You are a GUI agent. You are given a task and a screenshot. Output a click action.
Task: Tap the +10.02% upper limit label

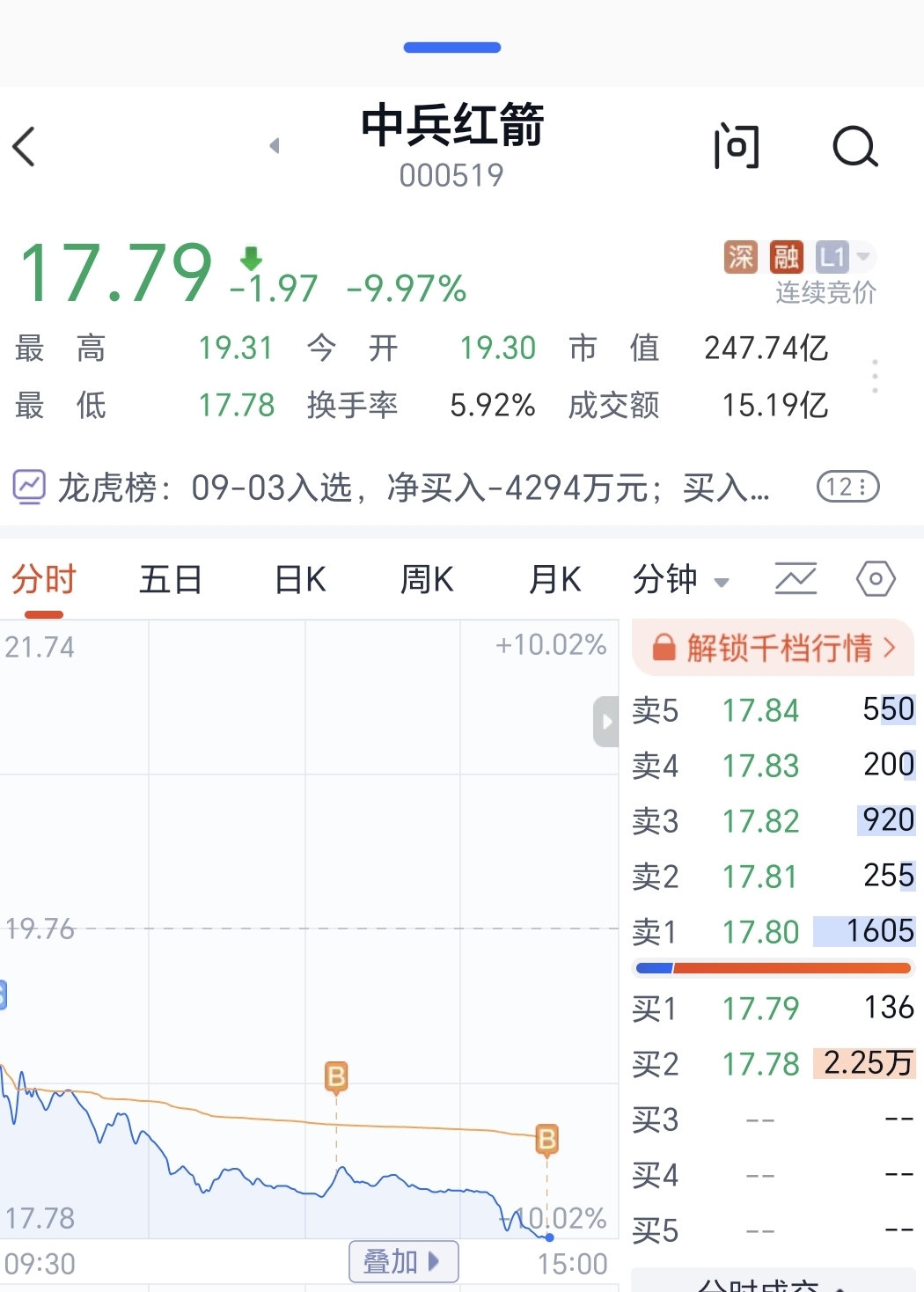point(551,644)
